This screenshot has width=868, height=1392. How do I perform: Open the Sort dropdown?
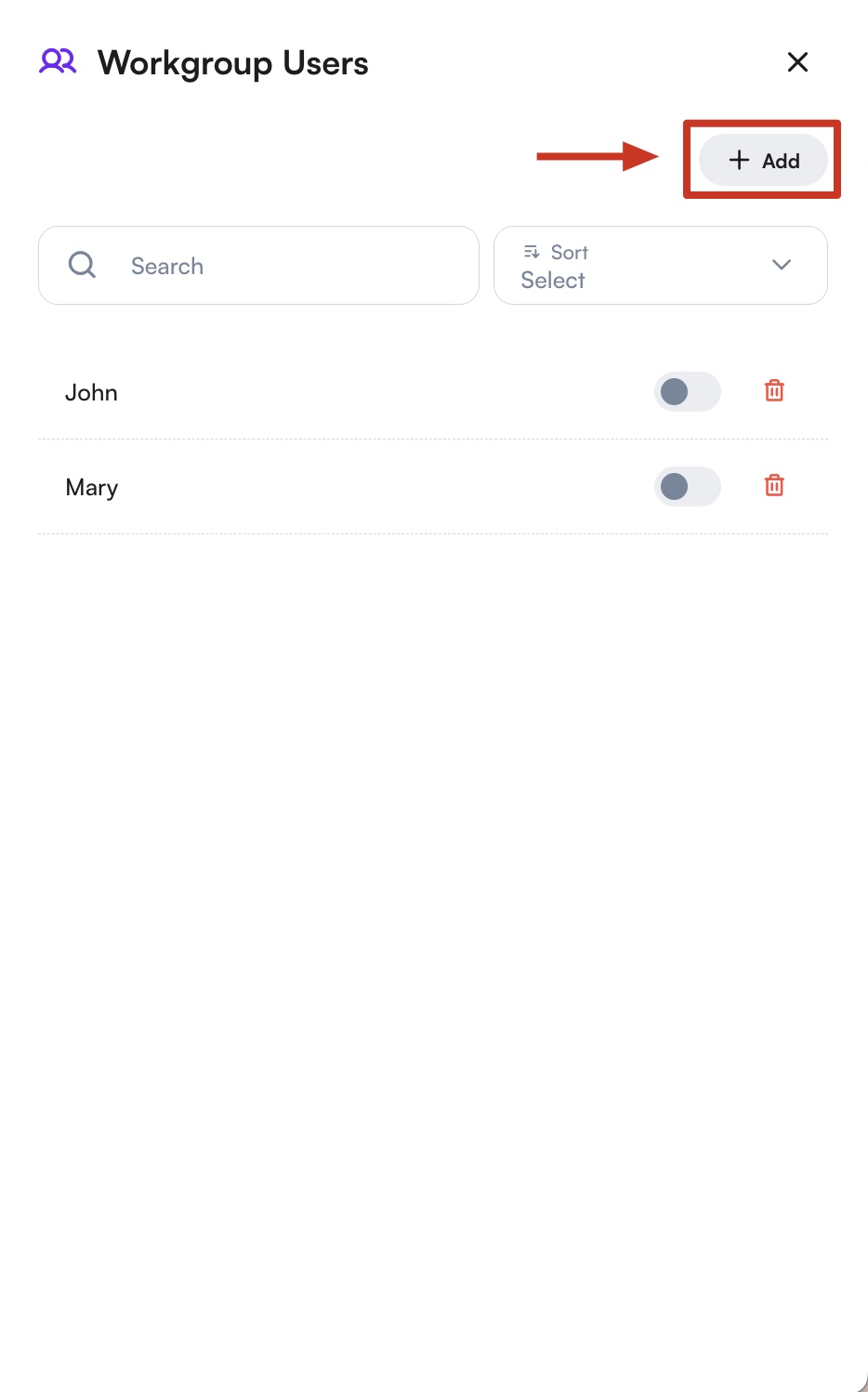coord(660,266)
